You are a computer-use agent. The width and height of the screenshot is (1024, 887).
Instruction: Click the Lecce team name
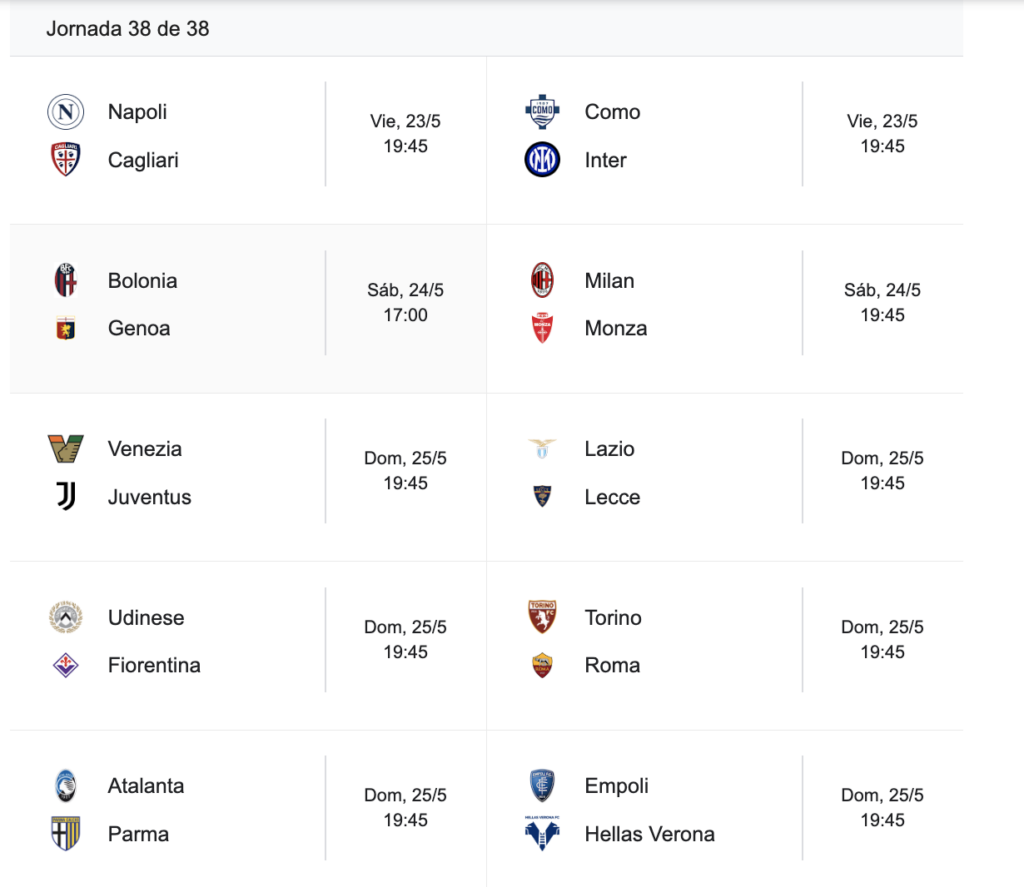point(612,497)
